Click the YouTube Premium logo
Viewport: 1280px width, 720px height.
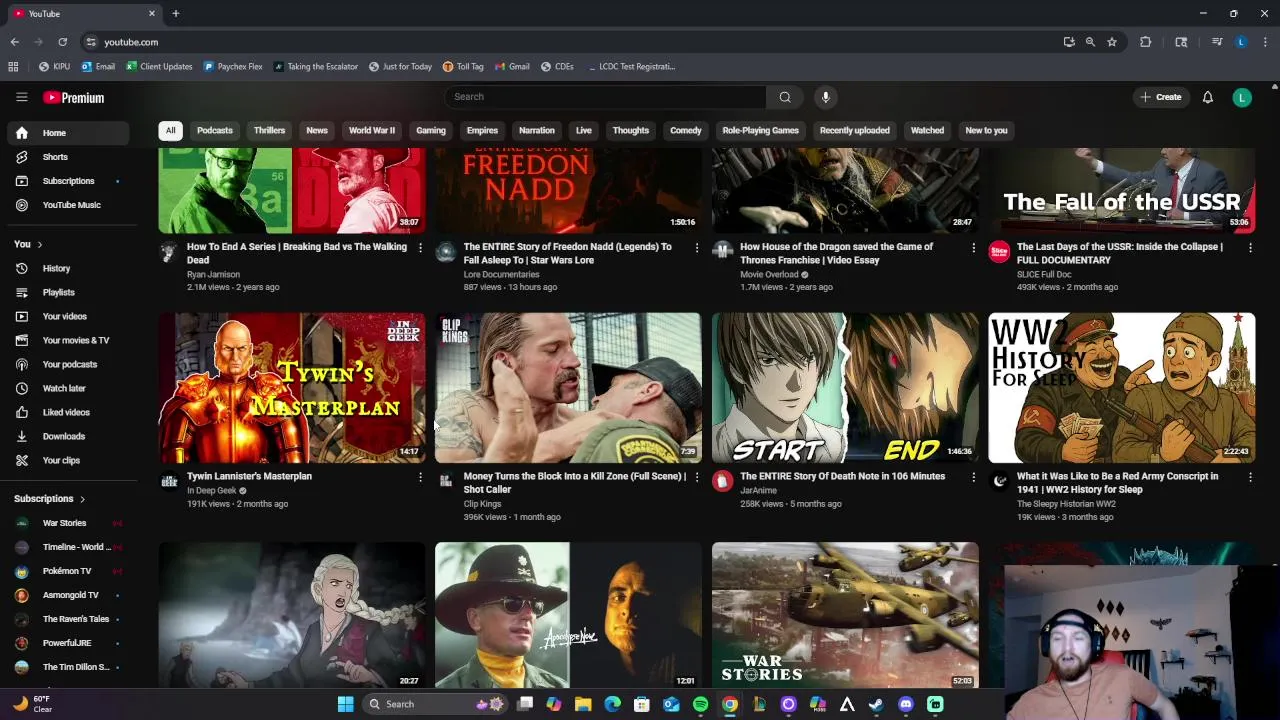[73, 98]
